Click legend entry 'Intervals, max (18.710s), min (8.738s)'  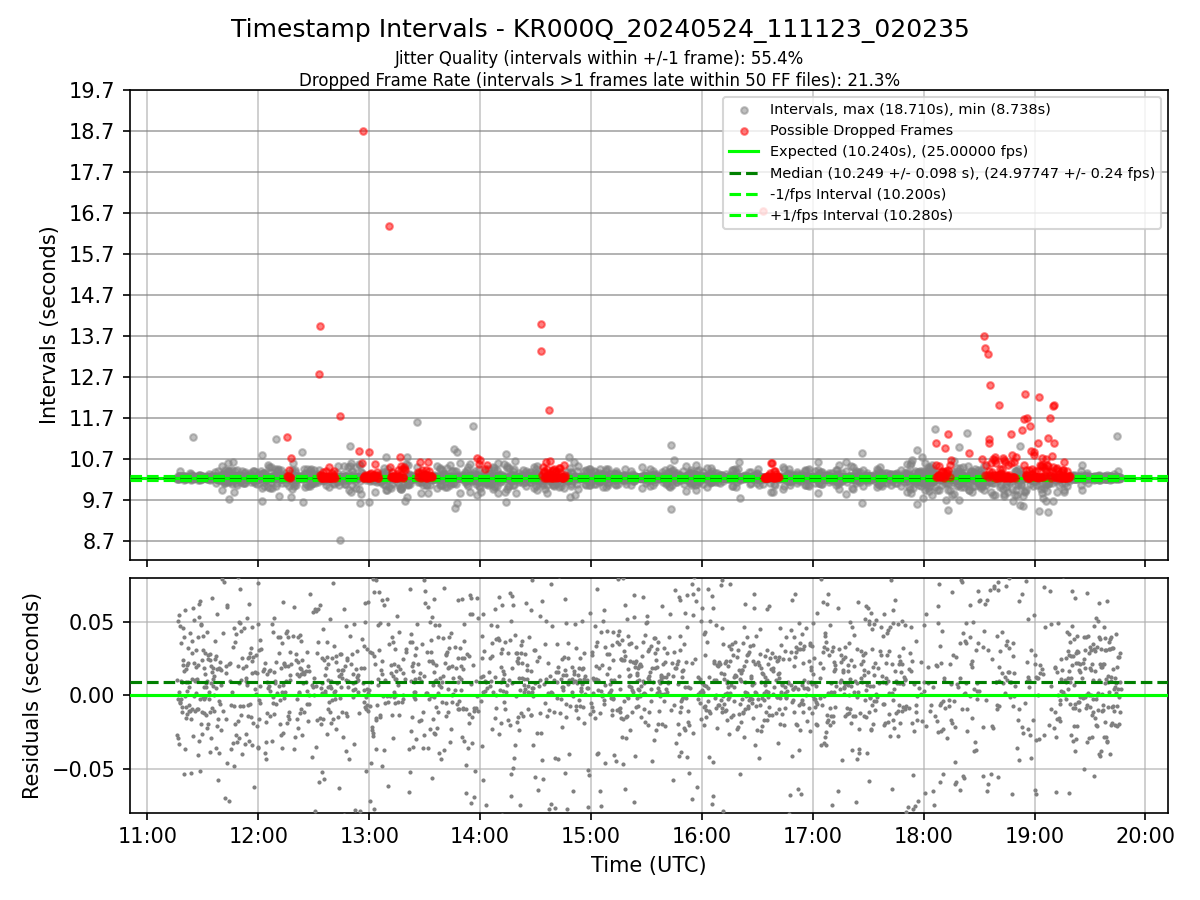(x=910, y=108)
